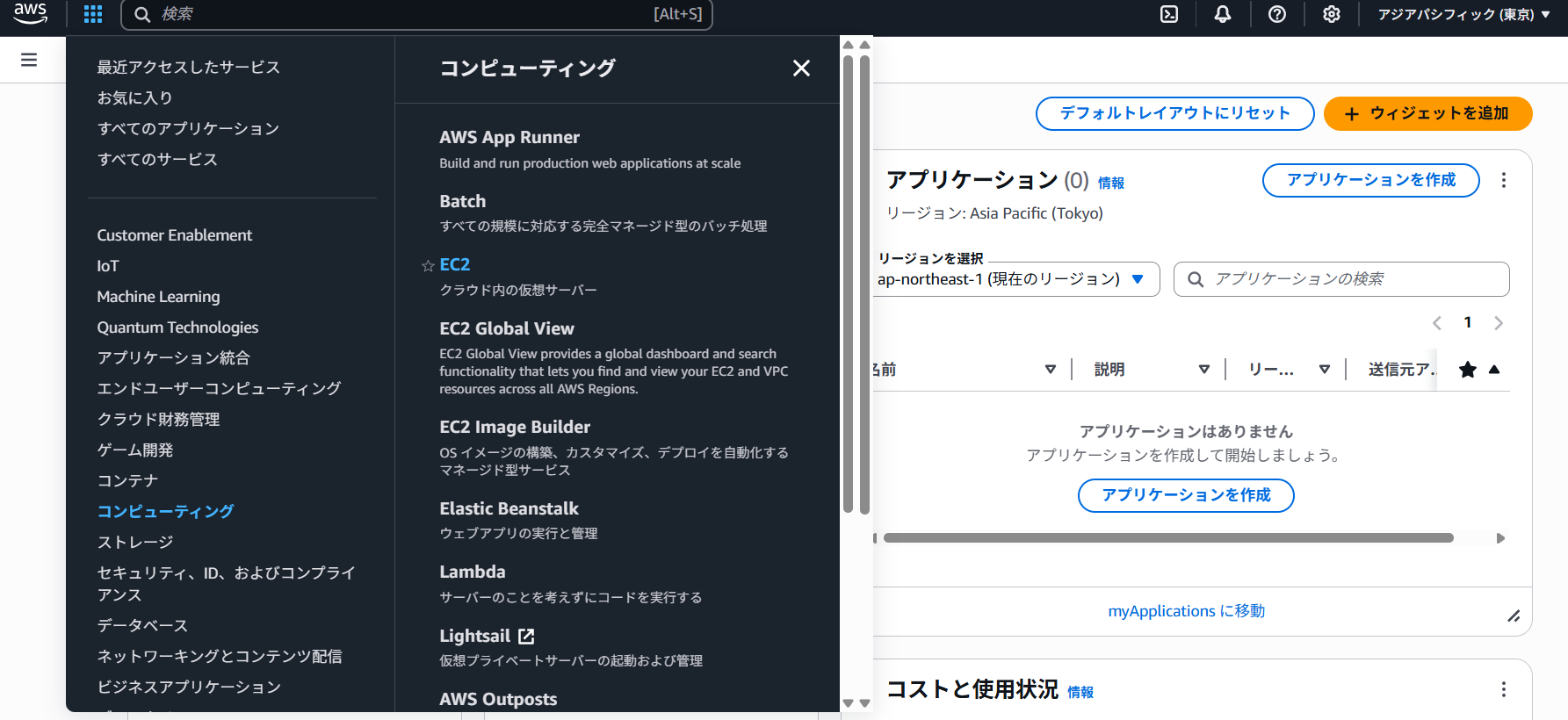Viewport: 1568px width, 720px height.
Task: Open Elastic Beanstalk service
Action: point(509,508)
